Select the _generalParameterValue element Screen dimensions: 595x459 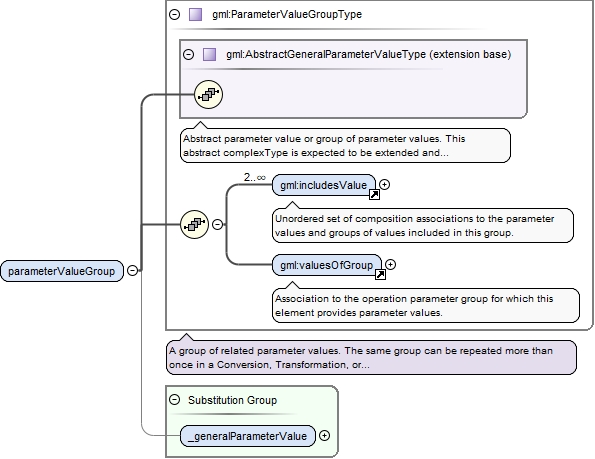click(x=247, y=436)
